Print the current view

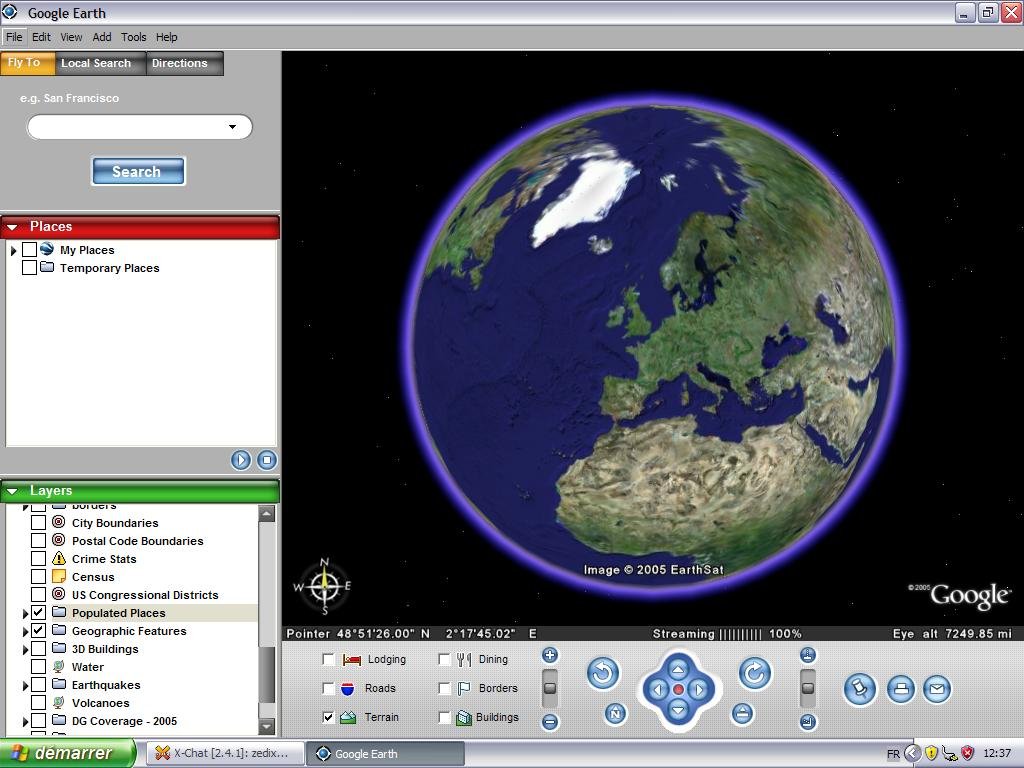(901, 689)
